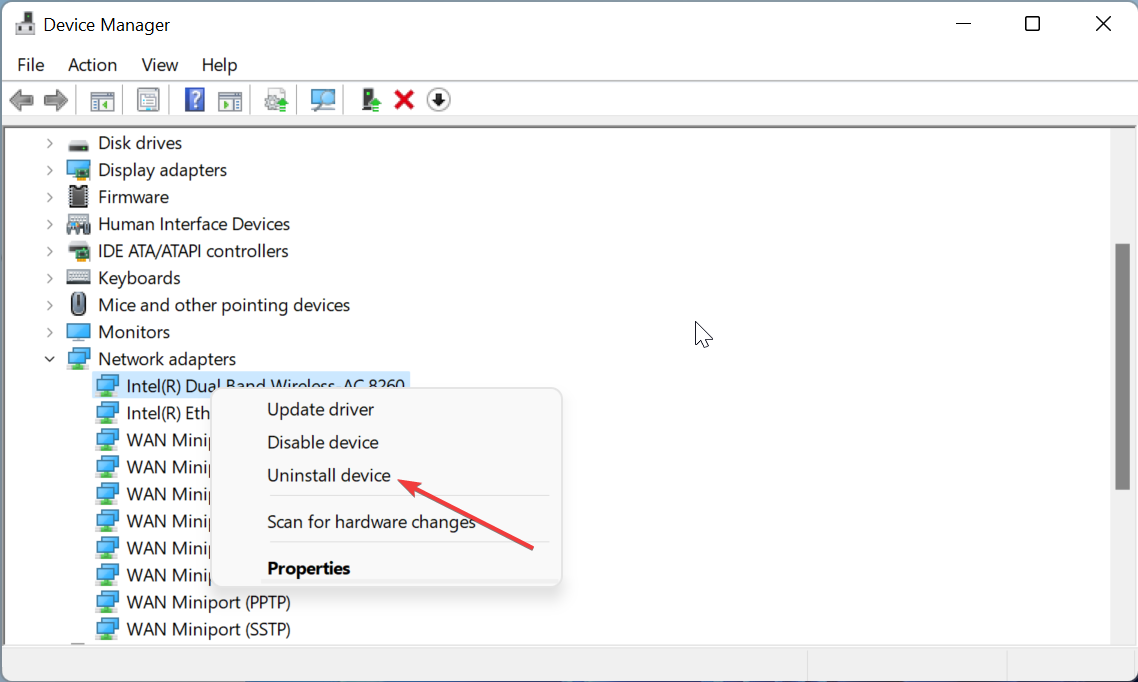1138x682 pixels.
Task: Click the red X Uninstall device icon
Action: pos(404,99)
